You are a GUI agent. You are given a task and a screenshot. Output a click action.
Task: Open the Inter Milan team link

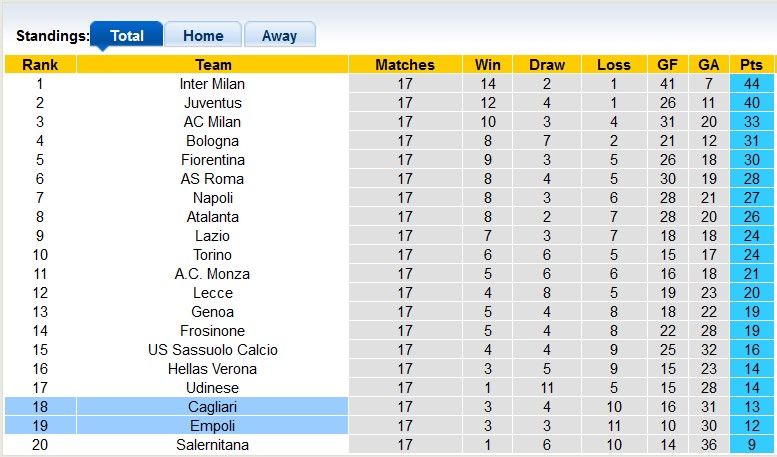click(x=213, y=84)
